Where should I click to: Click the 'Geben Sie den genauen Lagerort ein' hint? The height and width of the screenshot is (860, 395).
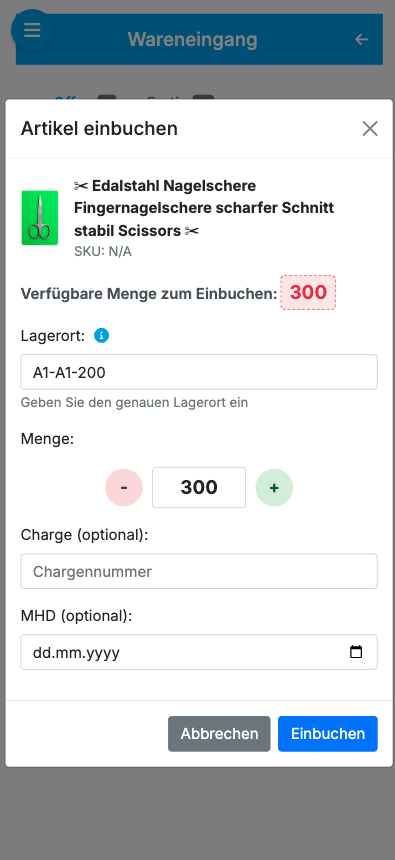[134, 403]
